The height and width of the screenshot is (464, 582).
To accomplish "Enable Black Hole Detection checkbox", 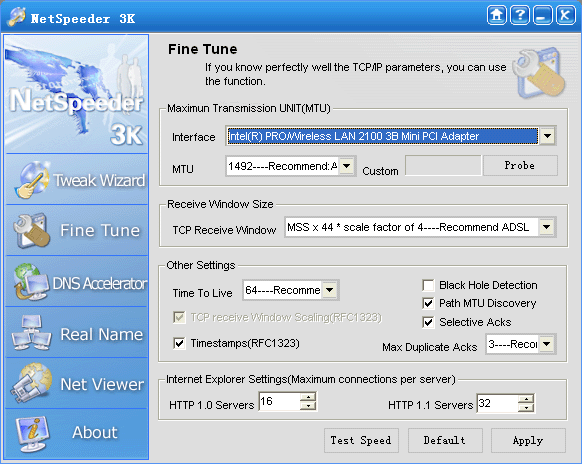I will pos(428,285).
